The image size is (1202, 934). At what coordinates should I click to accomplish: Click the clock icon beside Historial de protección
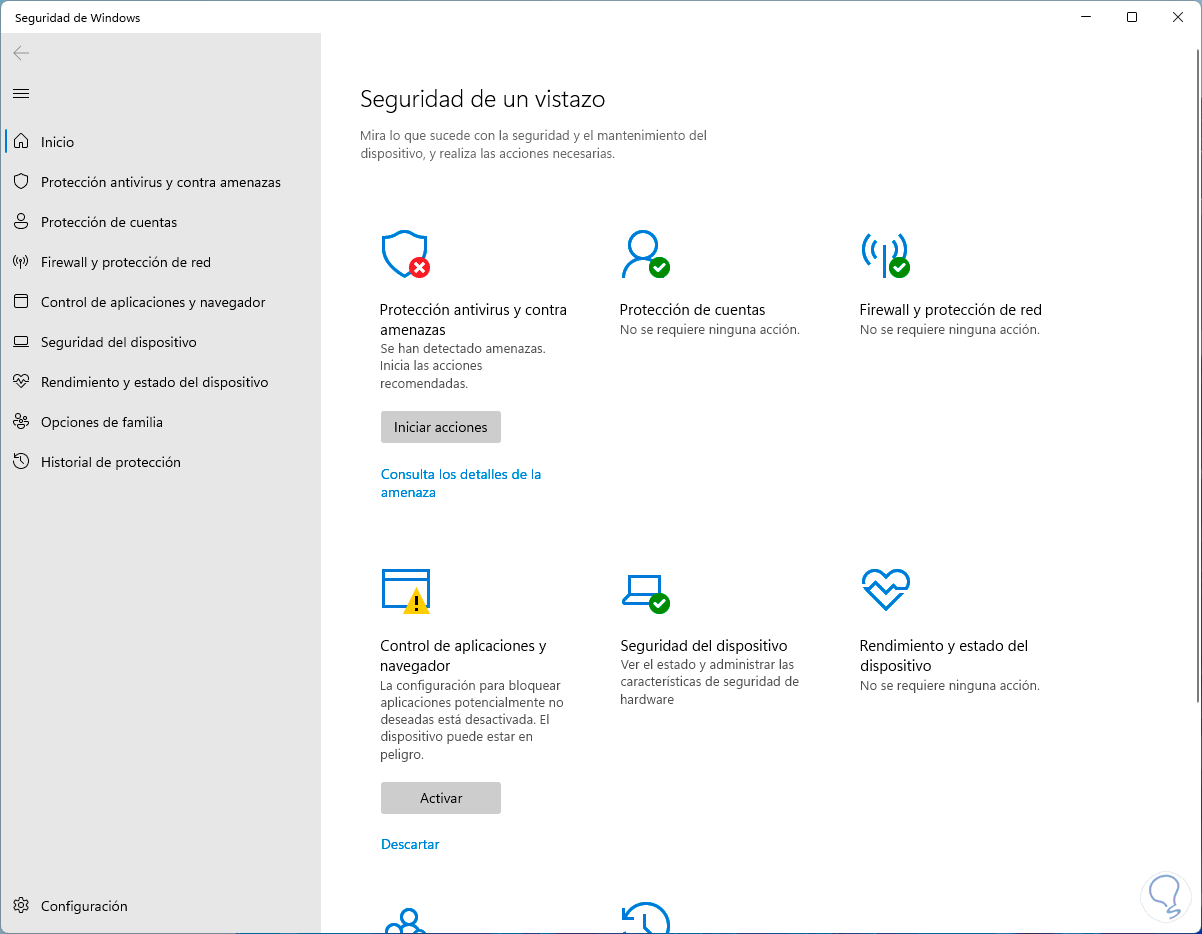(21, 462)
